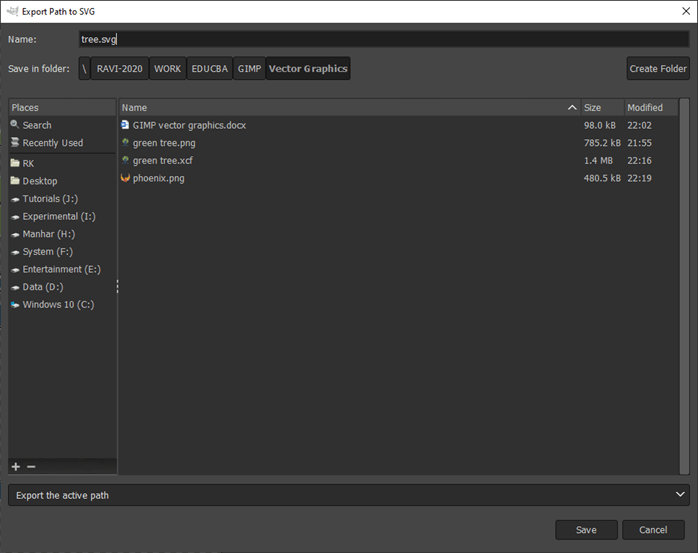Select Recently Used in Places
Viewport: 698px width, 553px height.
tap(53, 143)
